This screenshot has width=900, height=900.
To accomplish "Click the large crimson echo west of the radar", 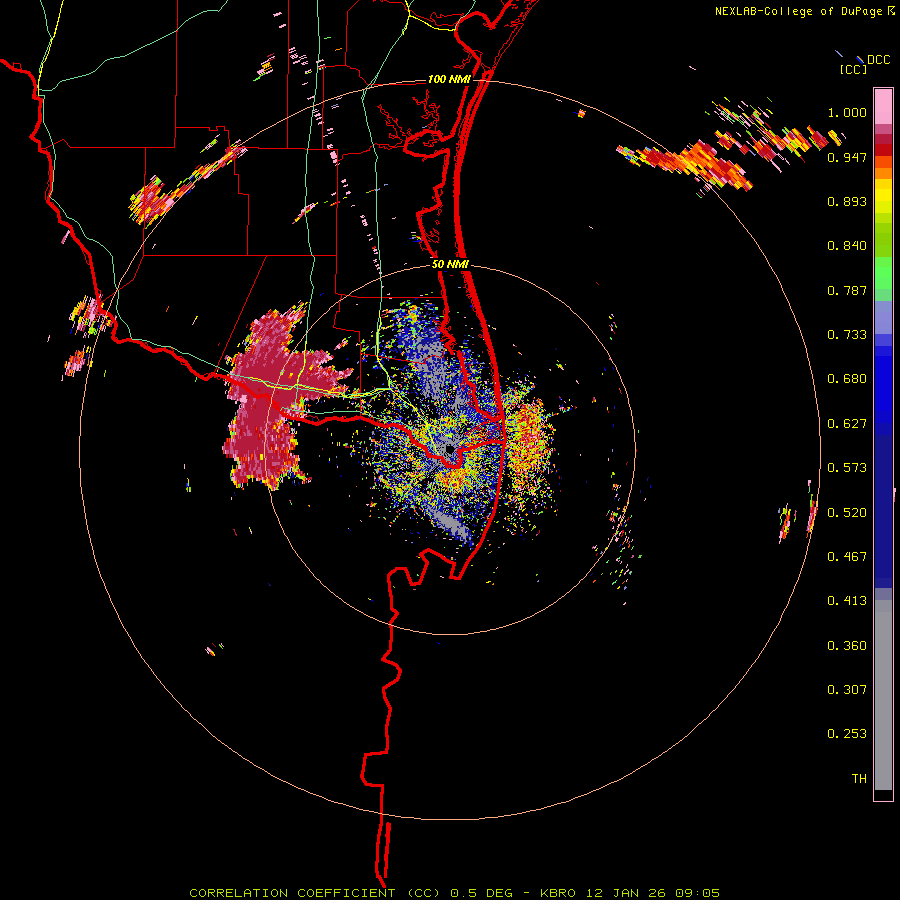I will click(x=270, y=396).
